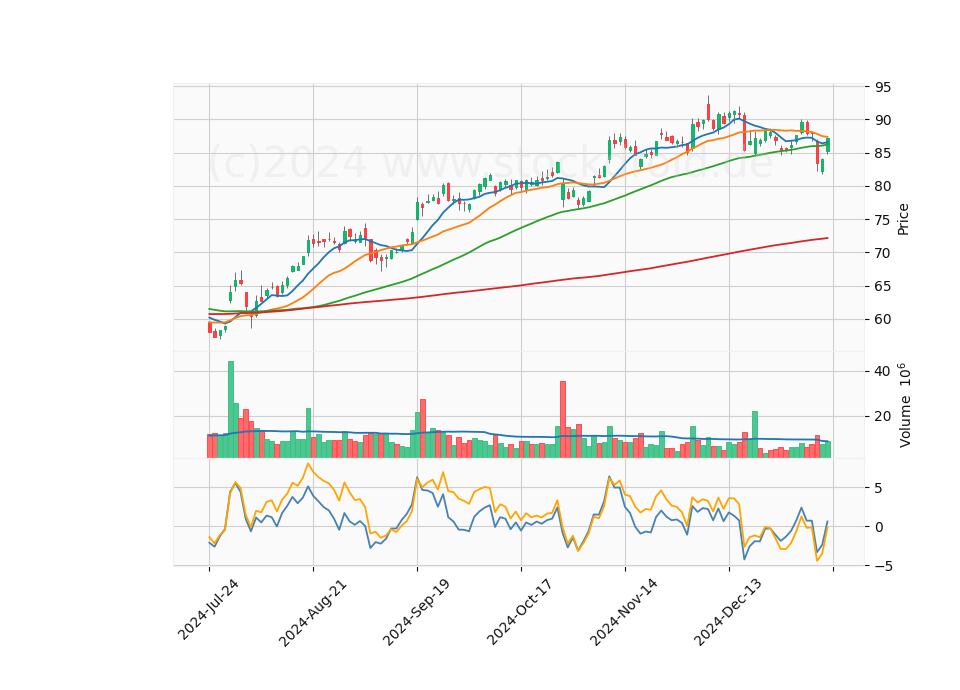This screenshot has height=690, width=960.
Task: Select price tick 85
Action: coord(883,153)
